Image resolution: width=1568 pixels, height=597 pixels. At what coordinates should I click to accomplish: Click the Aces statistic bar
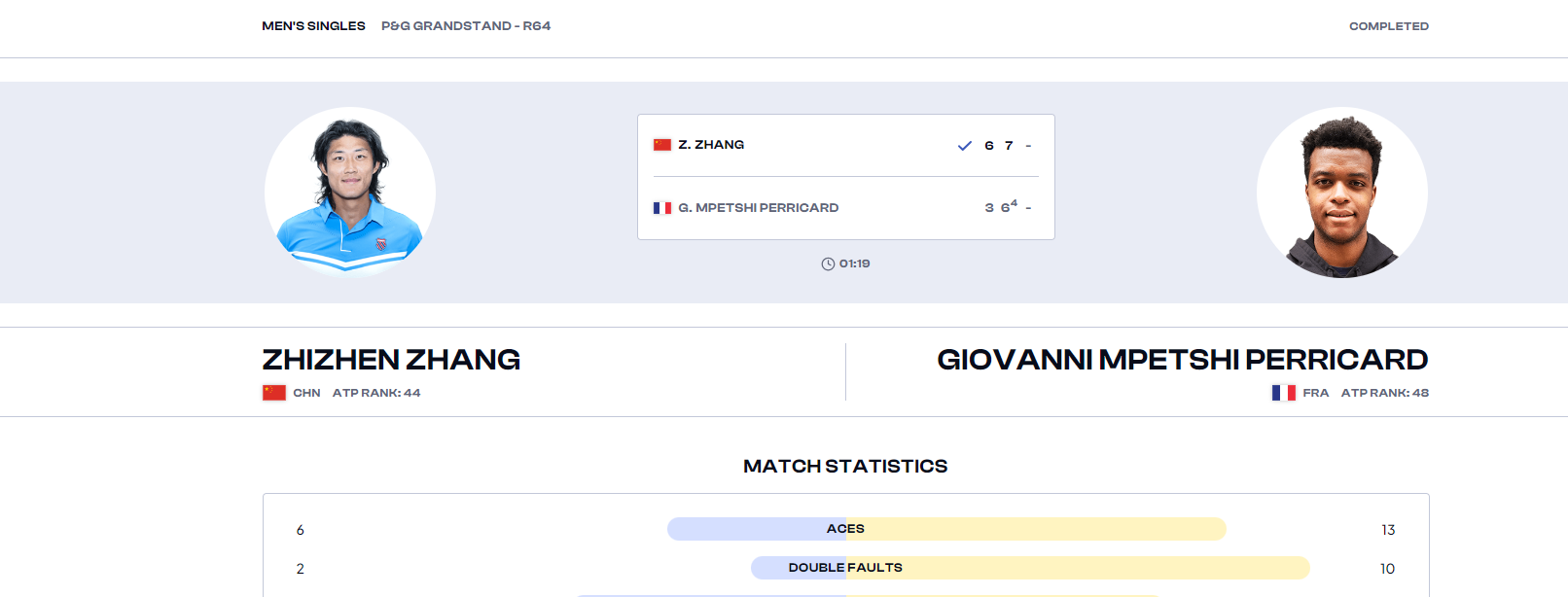coord(946,529)
